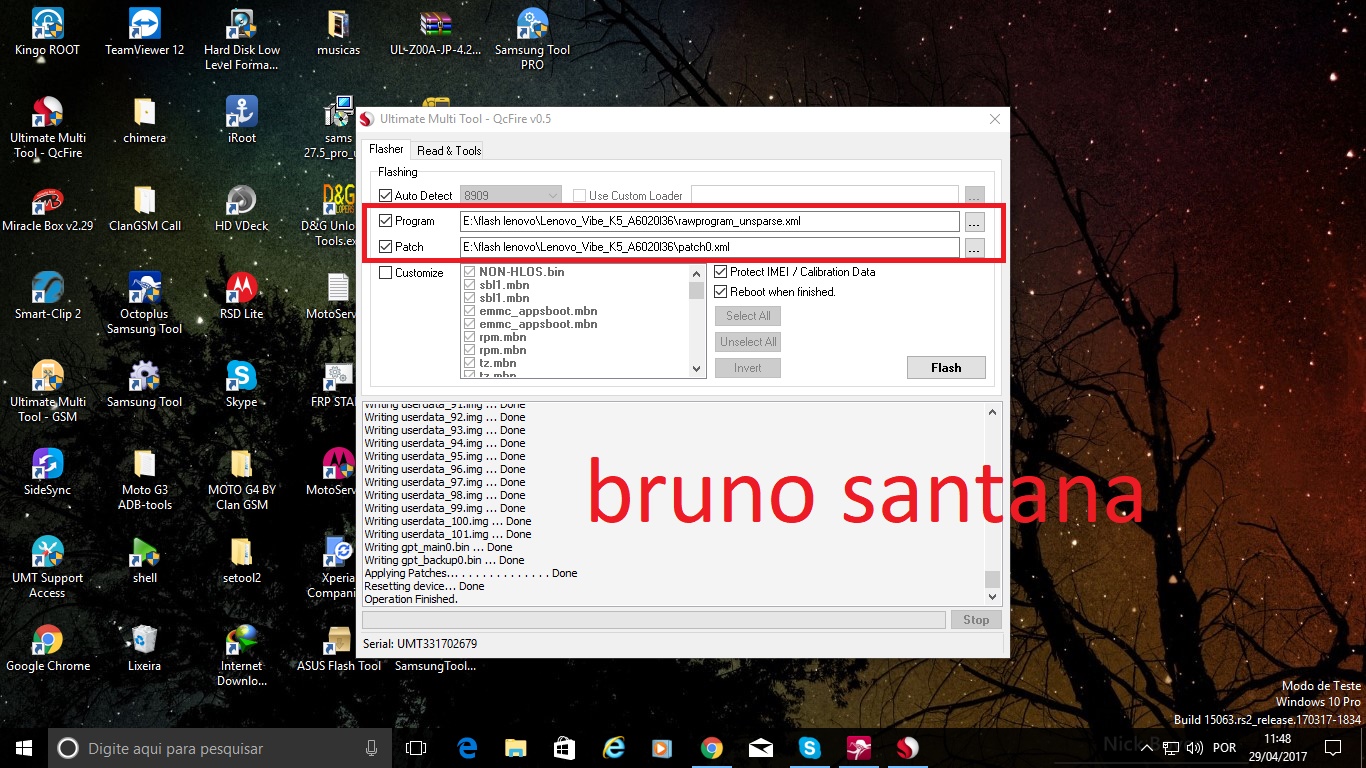Screen dimensions: 1366x768
Task: Open Lixeira recycle bin
Action: [x=145, y=646]
